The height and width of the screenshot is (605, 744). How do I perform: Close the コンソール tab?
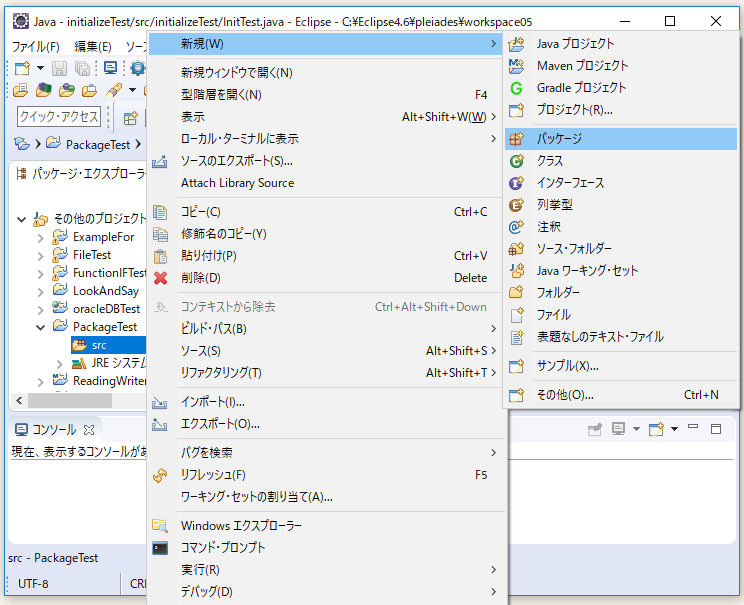(89, 430)
